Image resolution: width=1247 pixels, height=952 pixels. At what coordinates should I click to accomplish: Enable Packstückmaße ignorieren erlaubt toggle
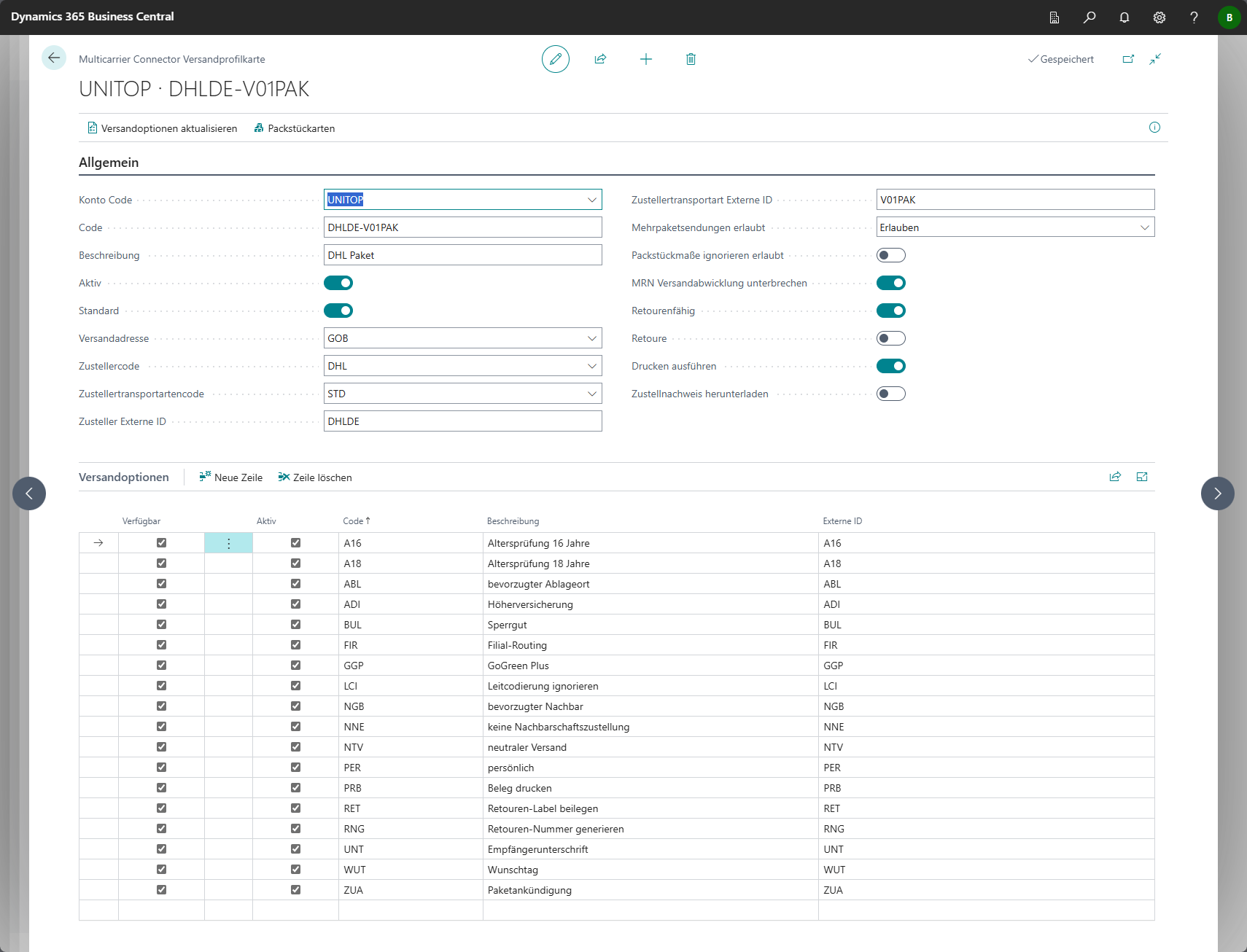[890, 255]
